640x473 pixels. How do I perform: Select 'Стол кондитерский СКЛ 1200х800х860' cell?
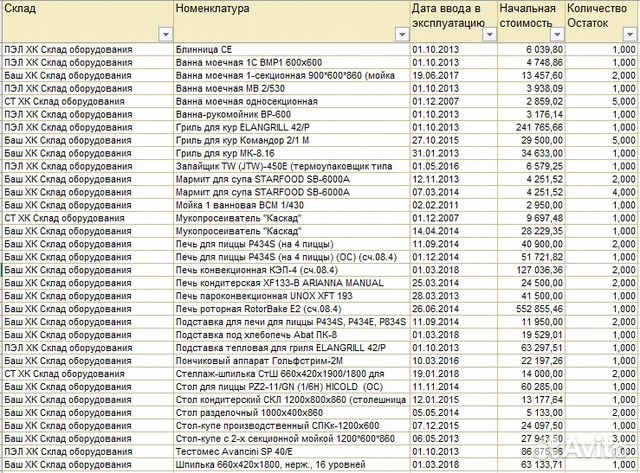tap(292, 400)
